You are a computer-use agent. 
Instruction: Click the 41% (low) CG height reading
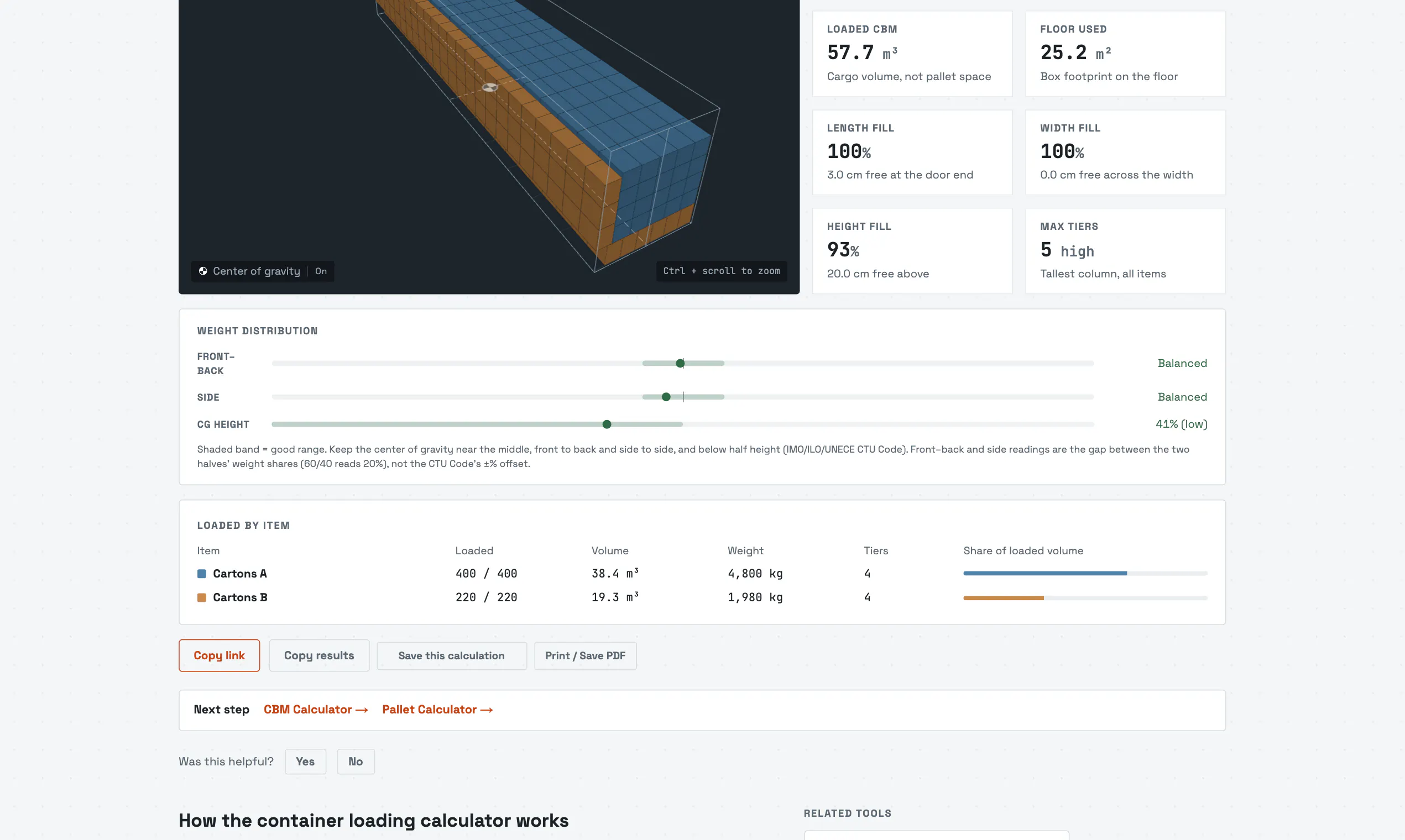[1181, 424]
